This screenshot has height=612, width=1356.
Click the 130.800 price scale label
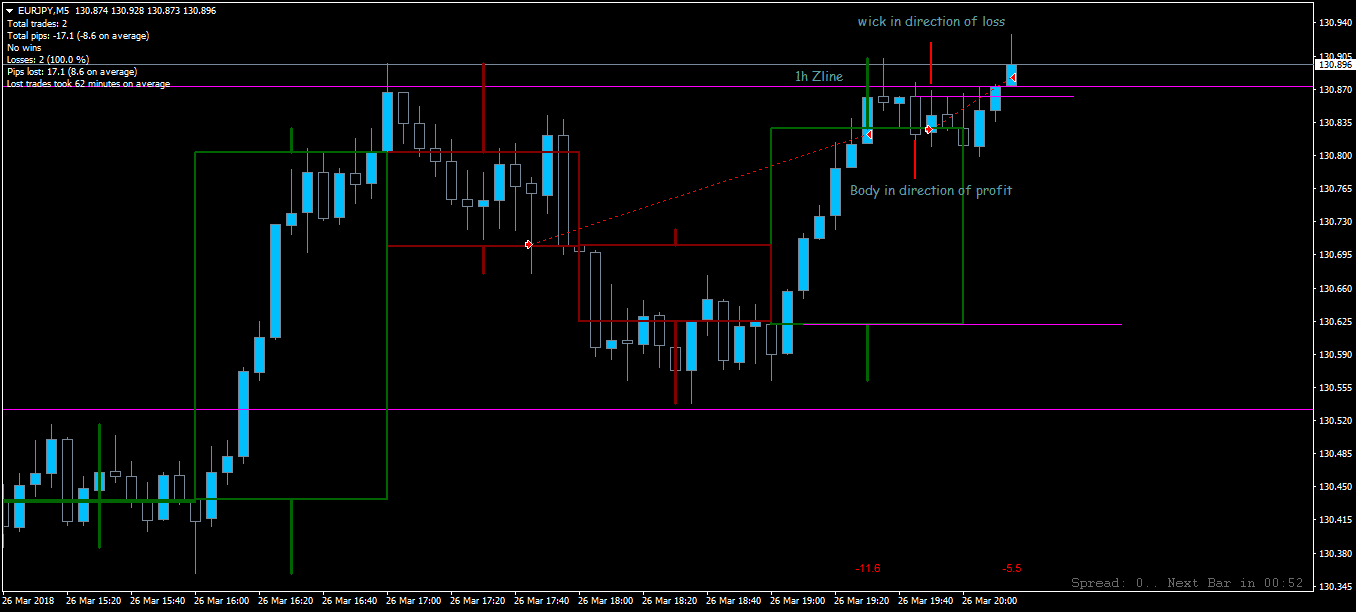[1334, 156]
